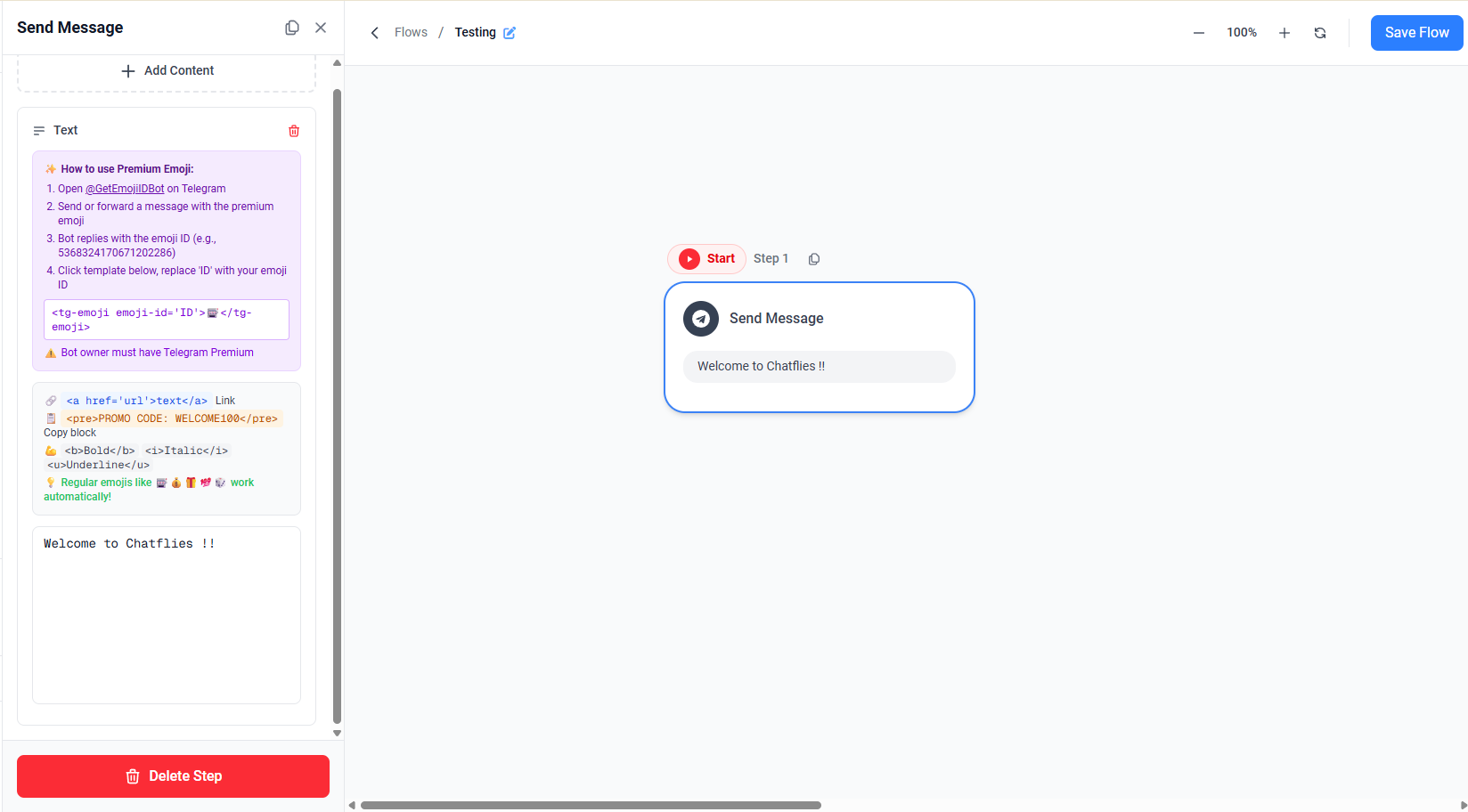Click the Welcome to Chatflies message bubble
Screen dimensions: 1468x812
(820, 367)
